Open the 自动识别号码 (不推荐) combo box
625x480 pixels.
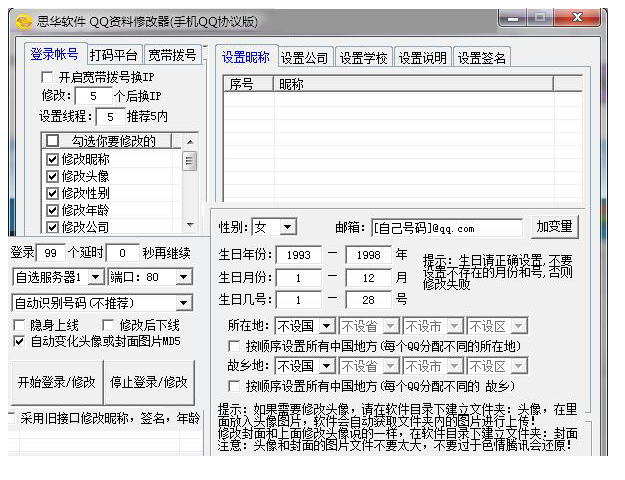183,302
